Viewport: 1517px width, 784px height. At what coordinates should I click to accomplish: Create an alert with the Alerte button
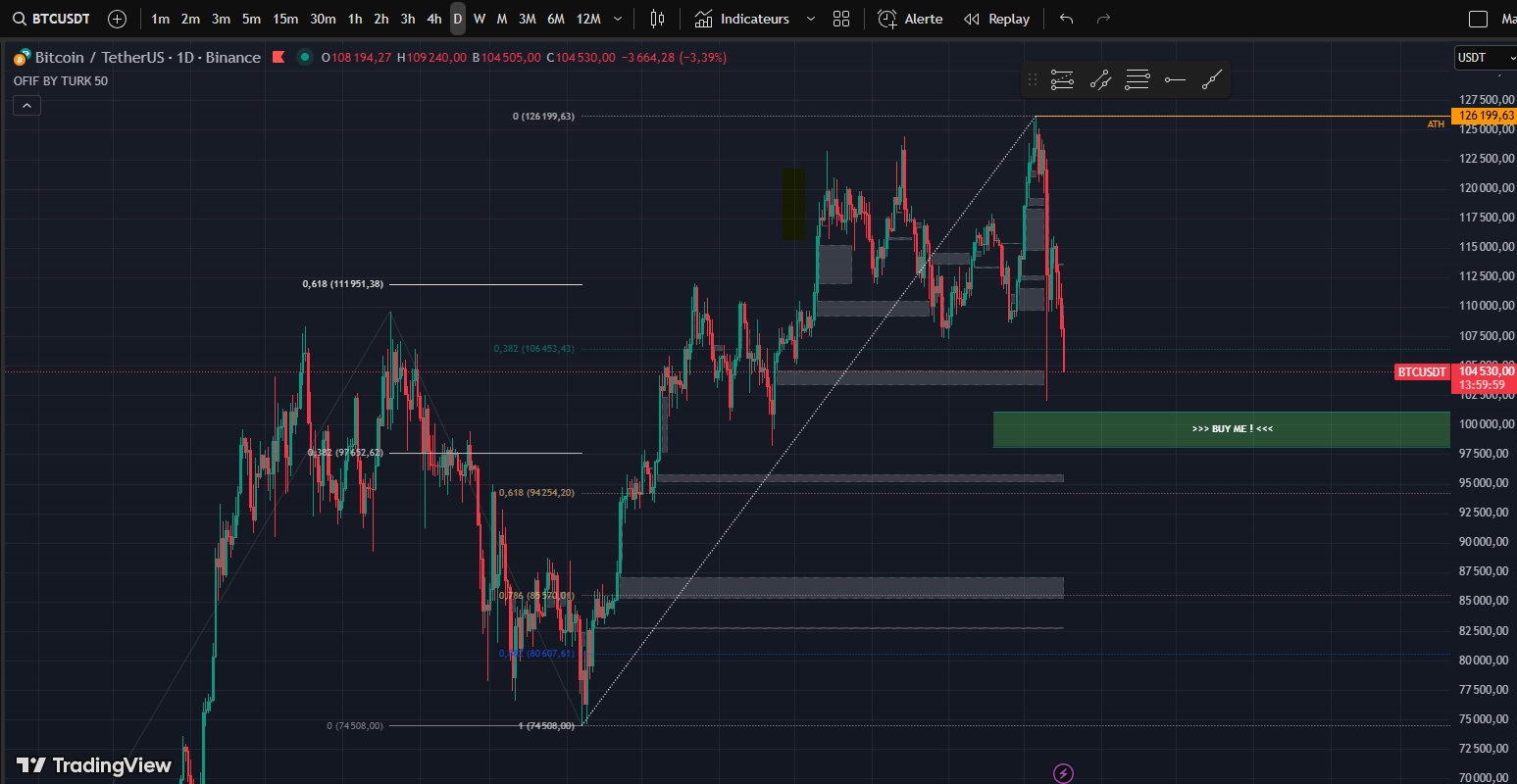tap(910, 19)
